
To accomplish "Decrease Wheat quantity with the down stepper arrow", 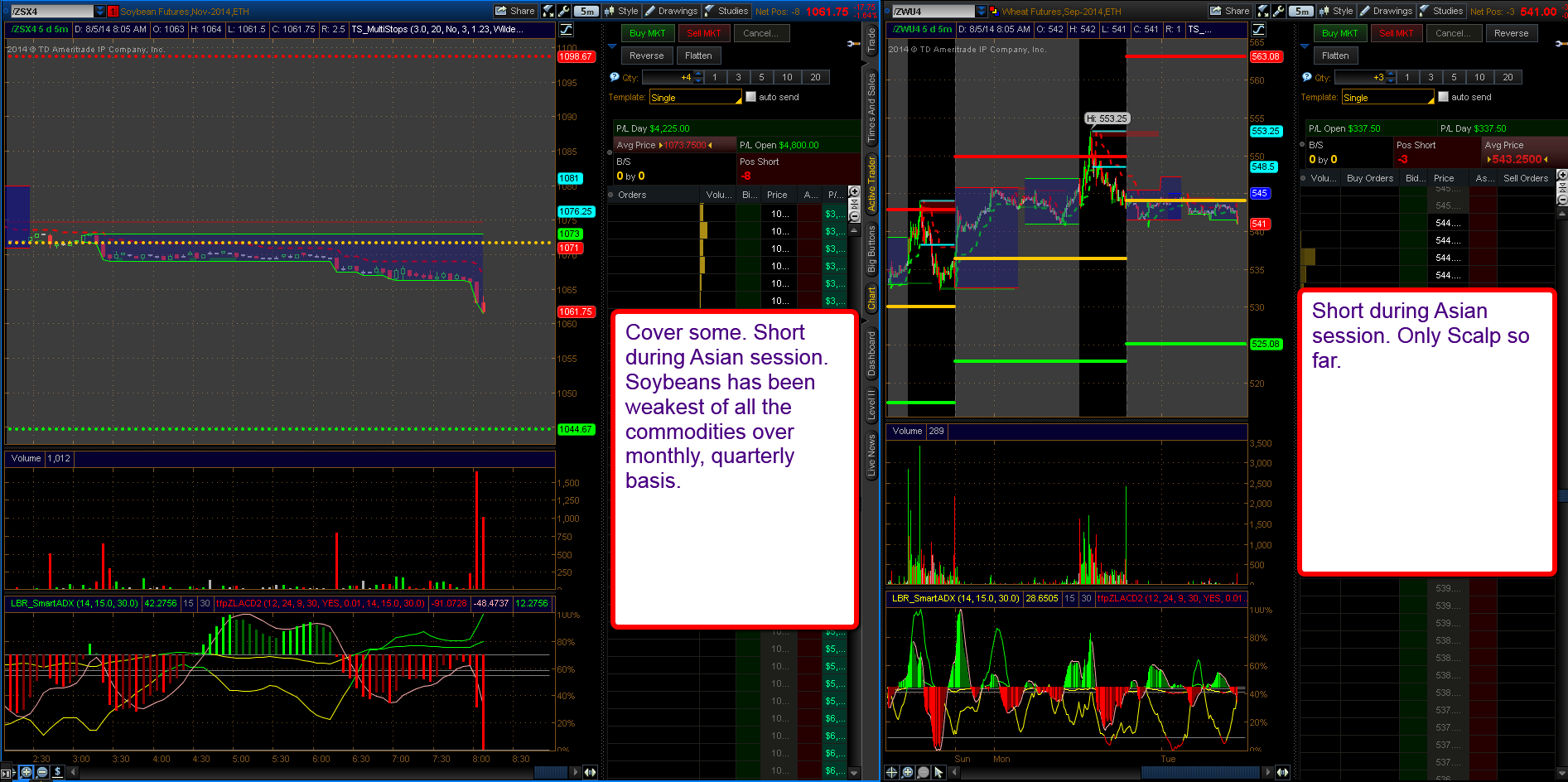I will (x=1391, y=80).
